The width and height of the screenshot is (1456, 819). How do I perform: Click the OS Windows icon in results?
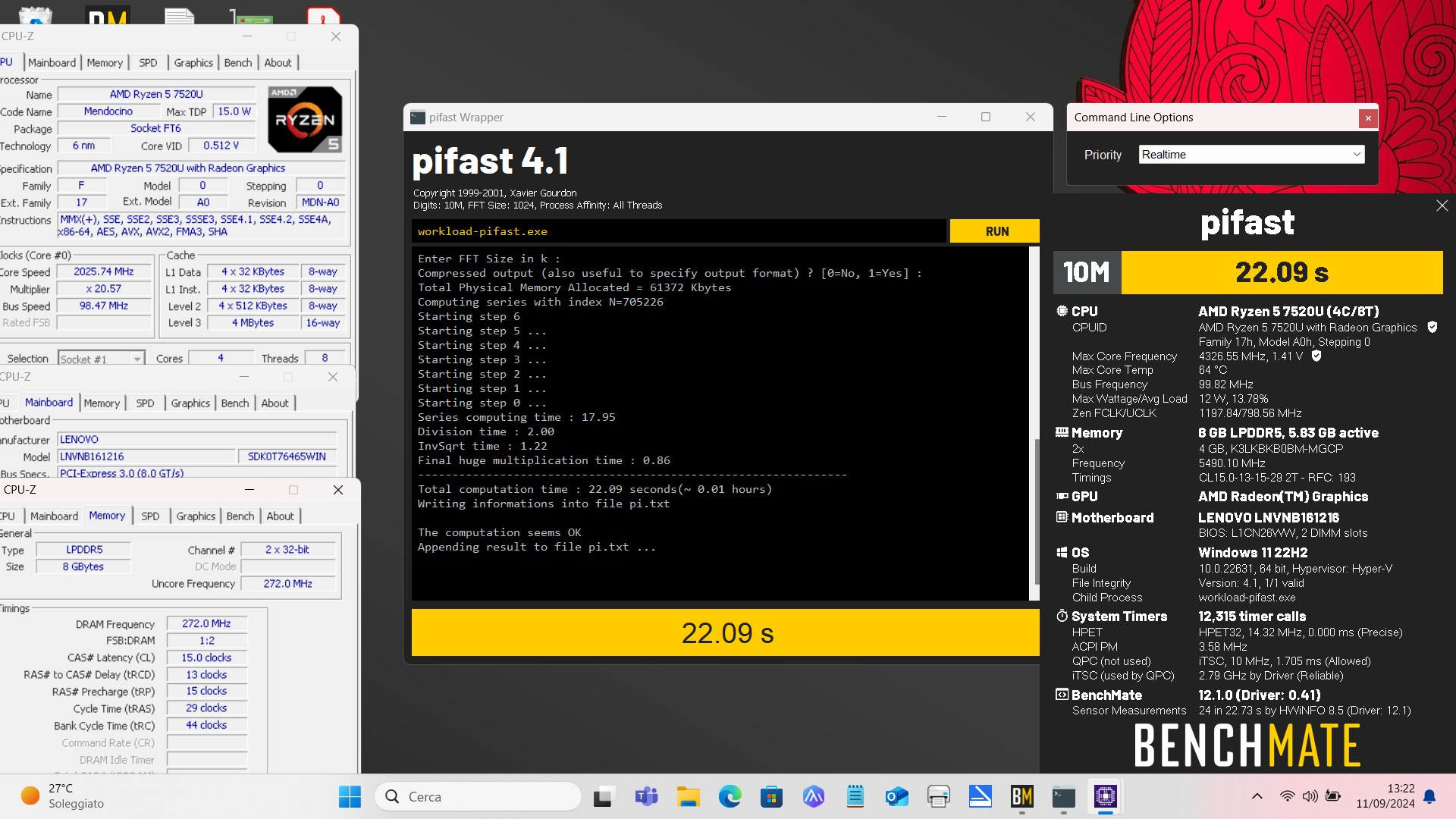pos(1062,552)
